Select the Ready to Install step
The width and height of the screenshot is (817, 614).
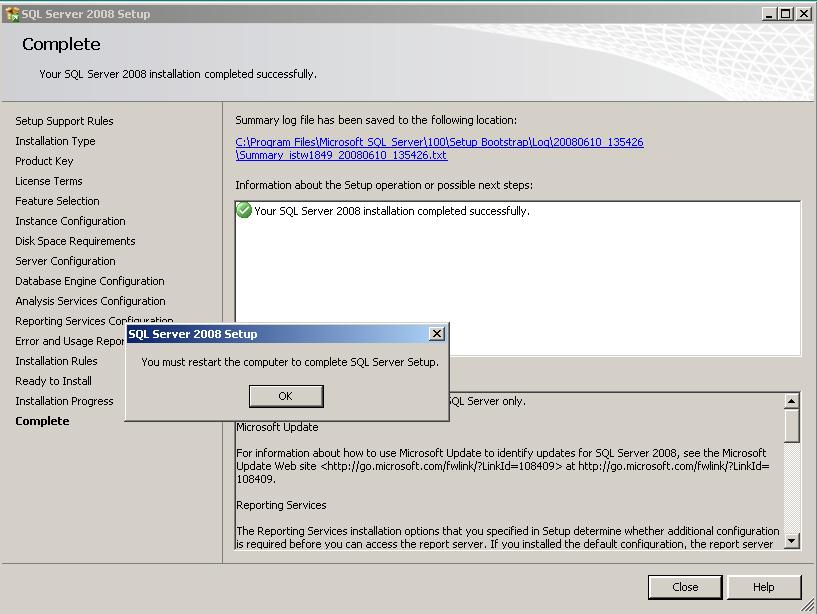click(x=53, y=381)
